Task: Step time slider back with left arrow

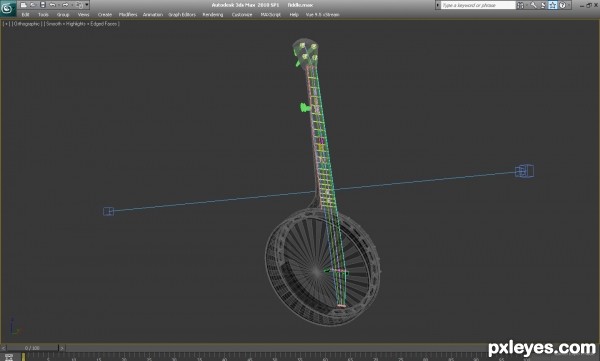Action: point(3,348)
